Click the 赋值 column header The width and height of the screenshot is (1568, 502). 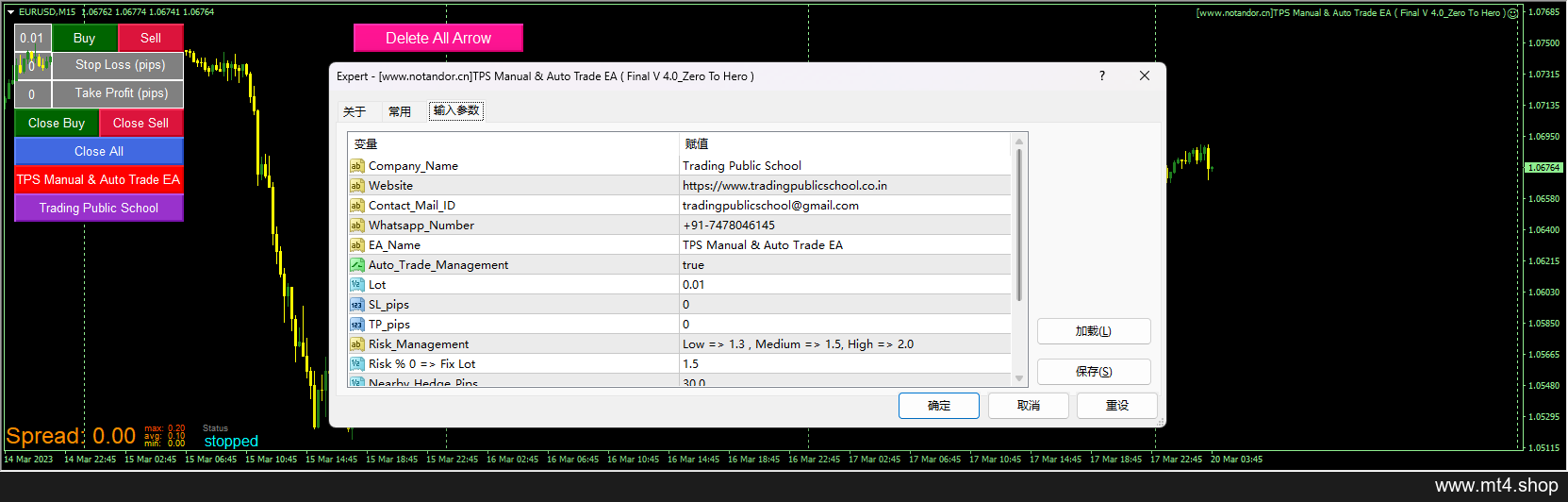click(845, 144)
